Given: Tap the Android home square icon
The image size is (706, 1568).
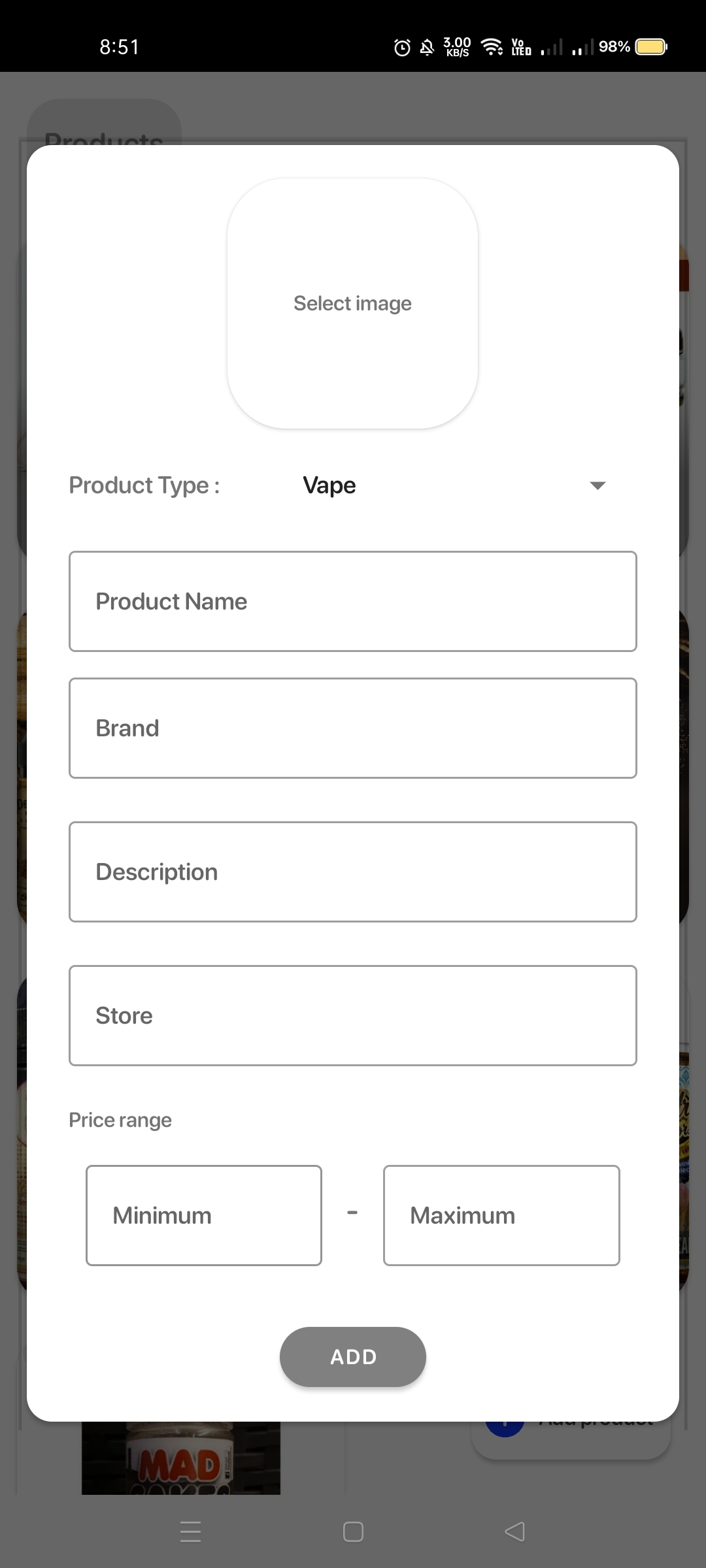Looking at the screenshot, I should coord(353,1531).
